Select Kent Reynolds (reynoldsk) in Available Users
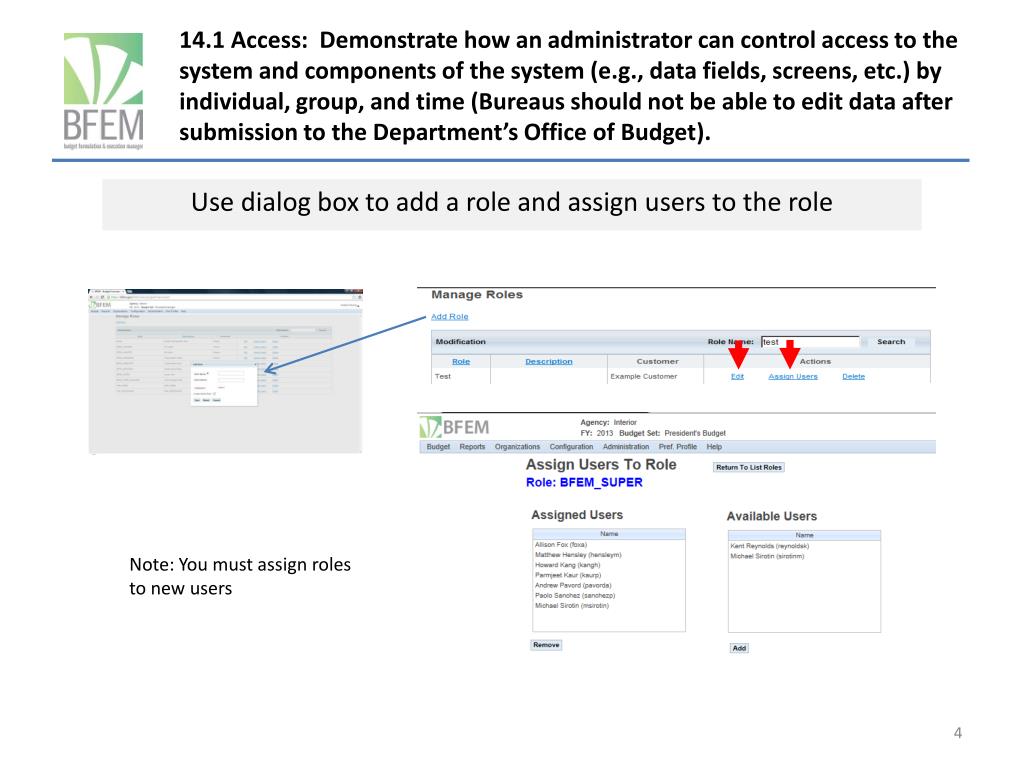 tap(769, 546)
